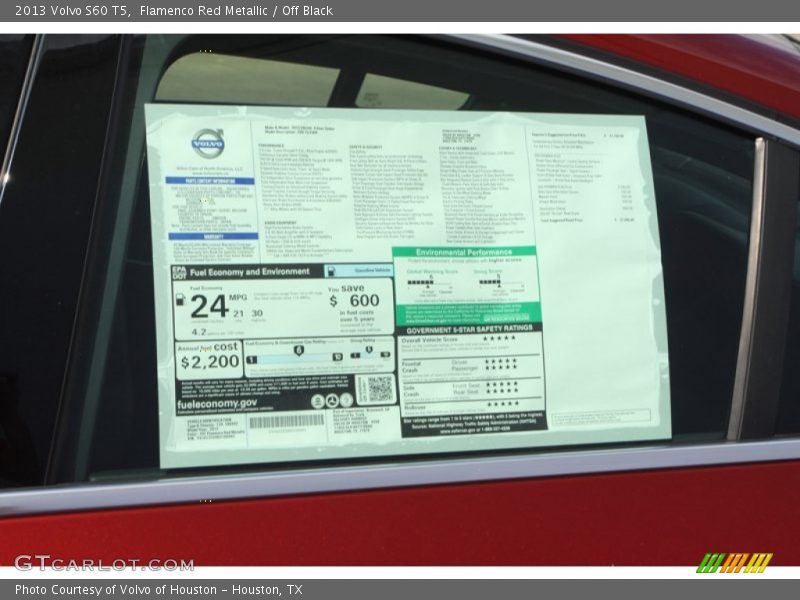Click the Government 5-Star Safety Ratings header
The image size is (800, 600).
[469, 327]
